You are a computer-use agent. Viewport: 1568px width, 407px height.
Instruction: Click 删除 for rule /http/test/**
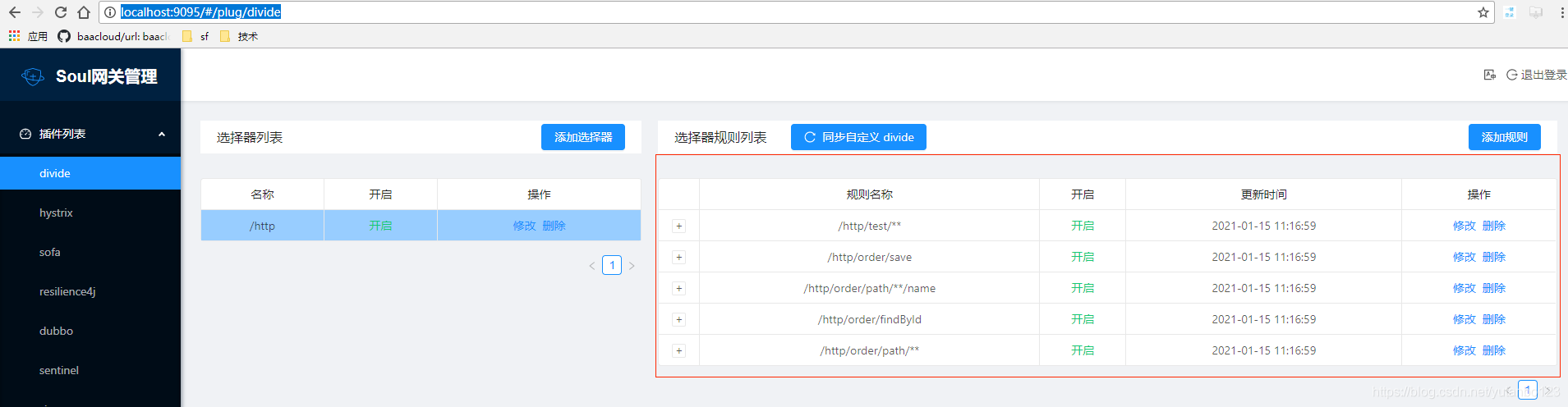(x=1494, y=226)
